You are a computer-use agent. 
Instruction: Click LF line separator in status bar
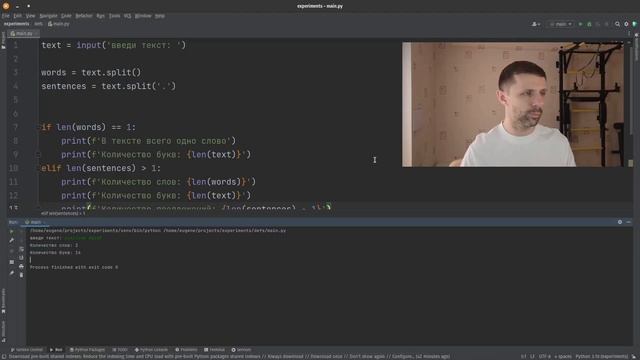(532, 357)
